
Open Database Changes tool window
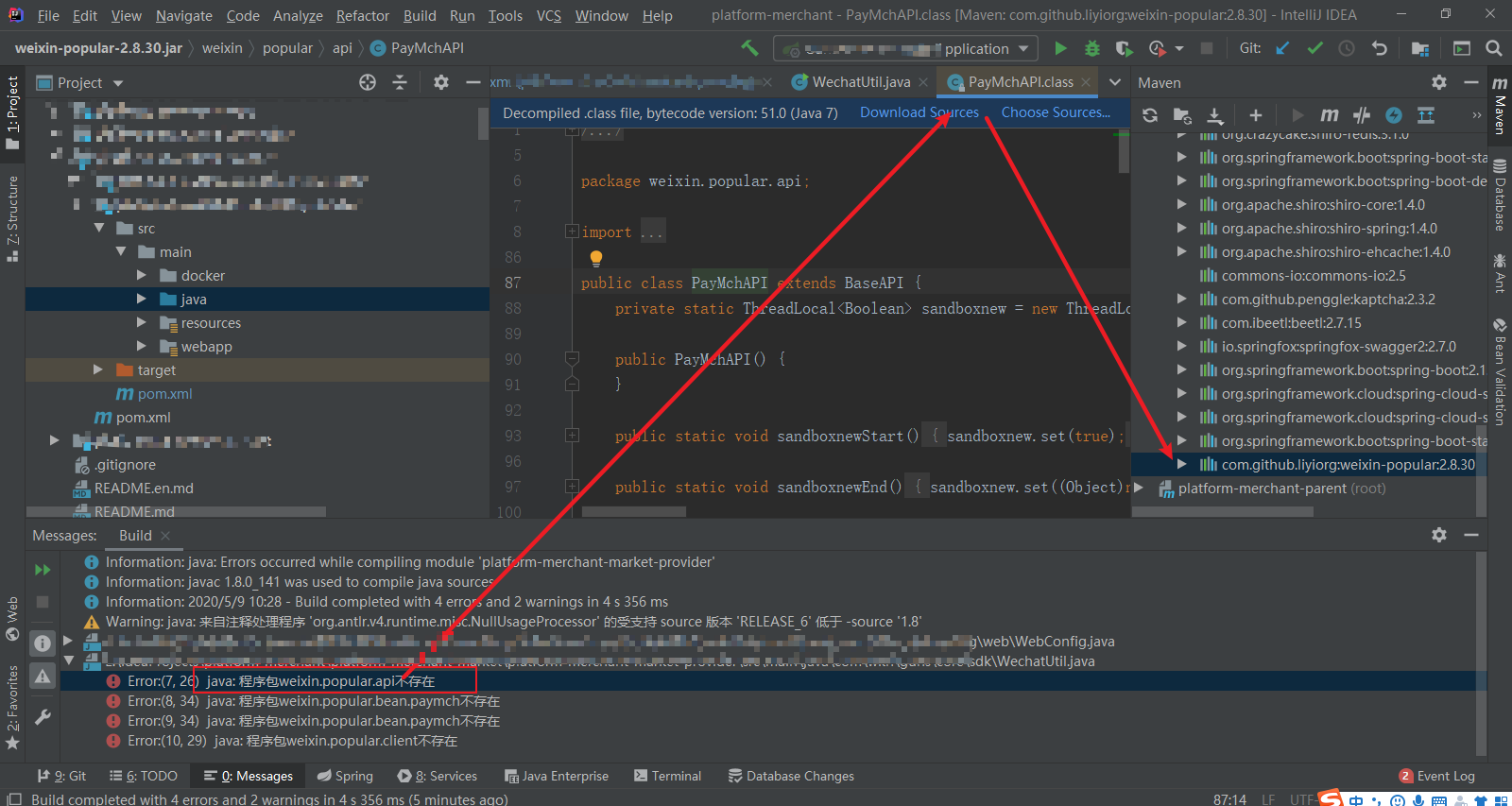pyautogui.click(x=791, y=776)
